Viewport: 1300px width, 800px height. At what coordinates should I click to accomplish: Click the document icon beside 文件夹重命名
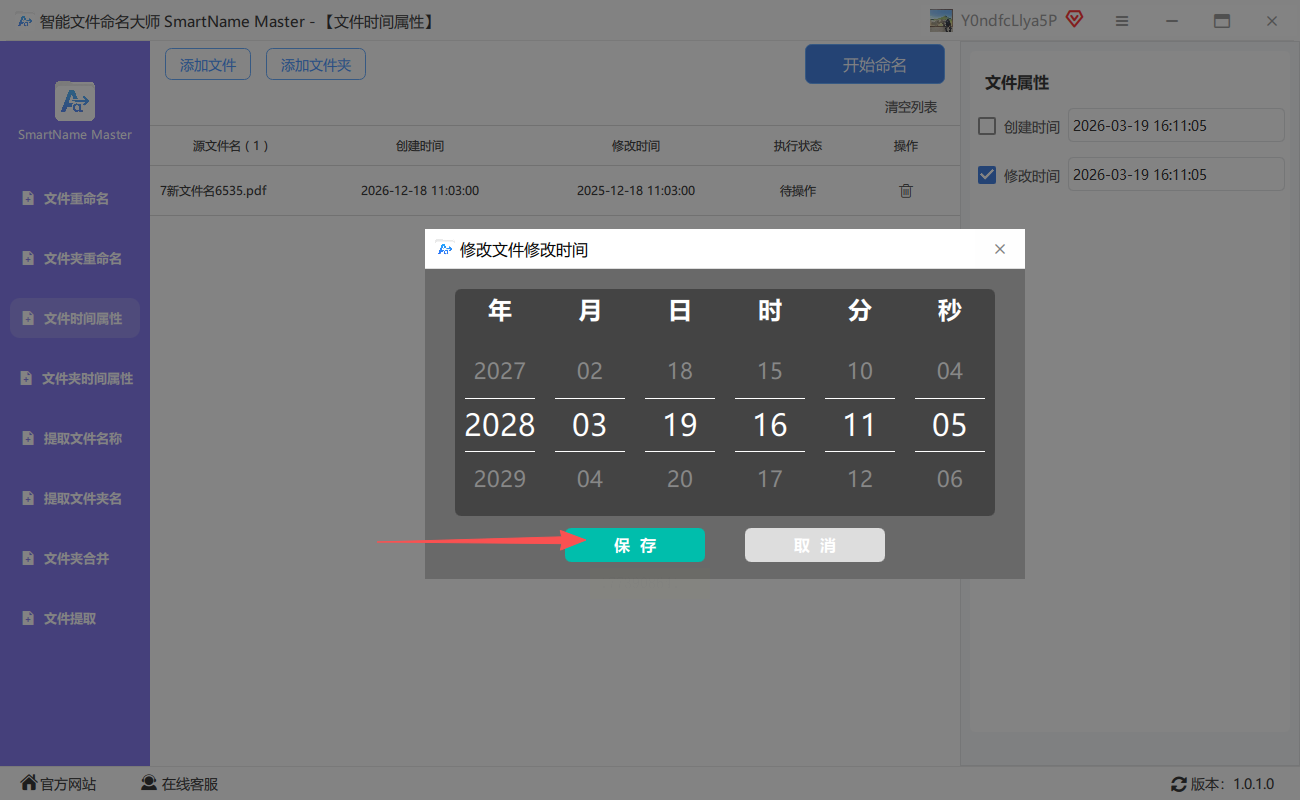28,258
